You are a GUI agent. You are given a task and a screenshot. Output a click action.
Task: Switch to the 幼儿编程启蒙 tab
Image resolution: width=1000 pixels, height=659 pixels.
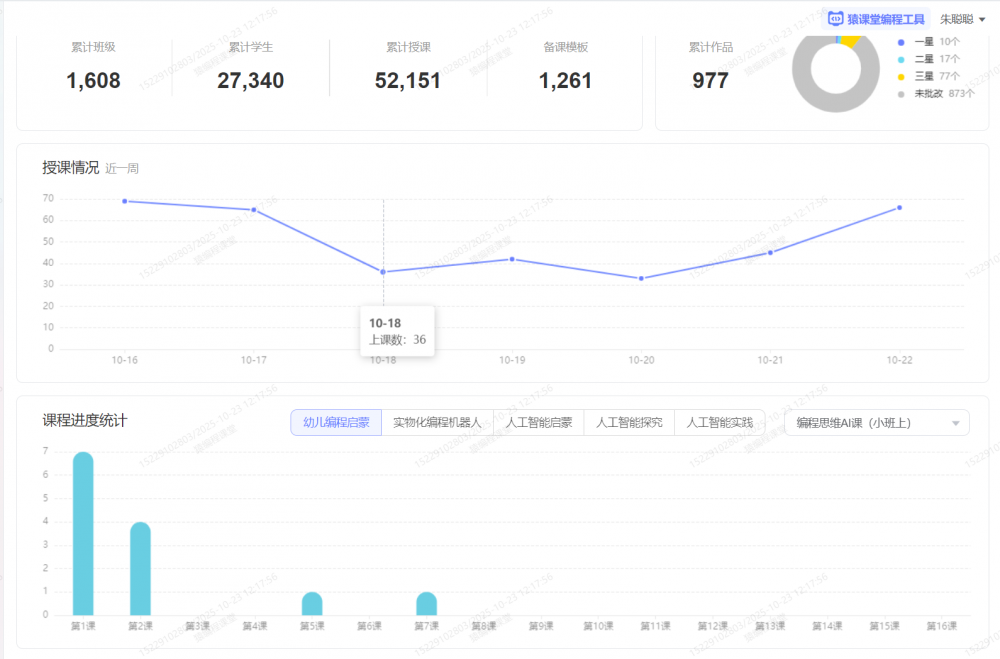pyautogui.click(x=336, y=423)
